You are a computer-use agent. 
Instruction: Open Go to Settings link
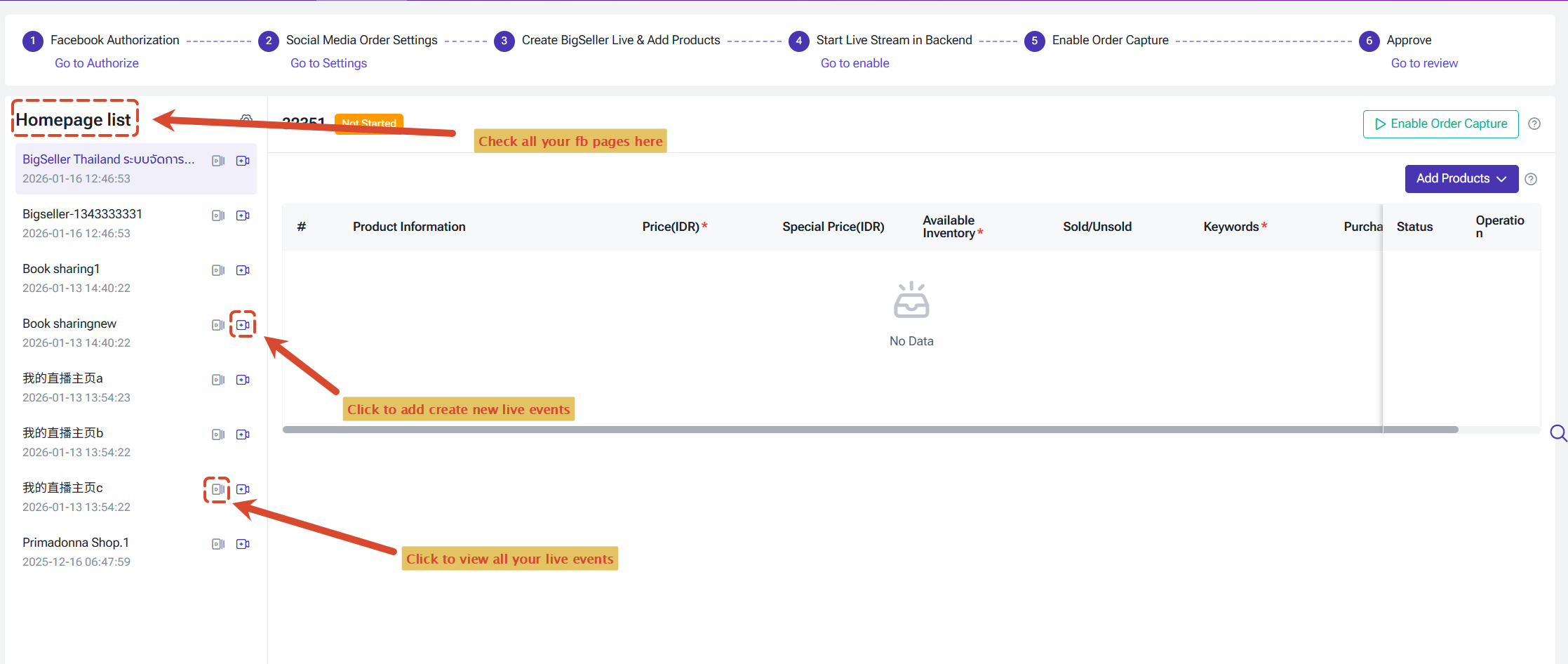tap(328, 63)
